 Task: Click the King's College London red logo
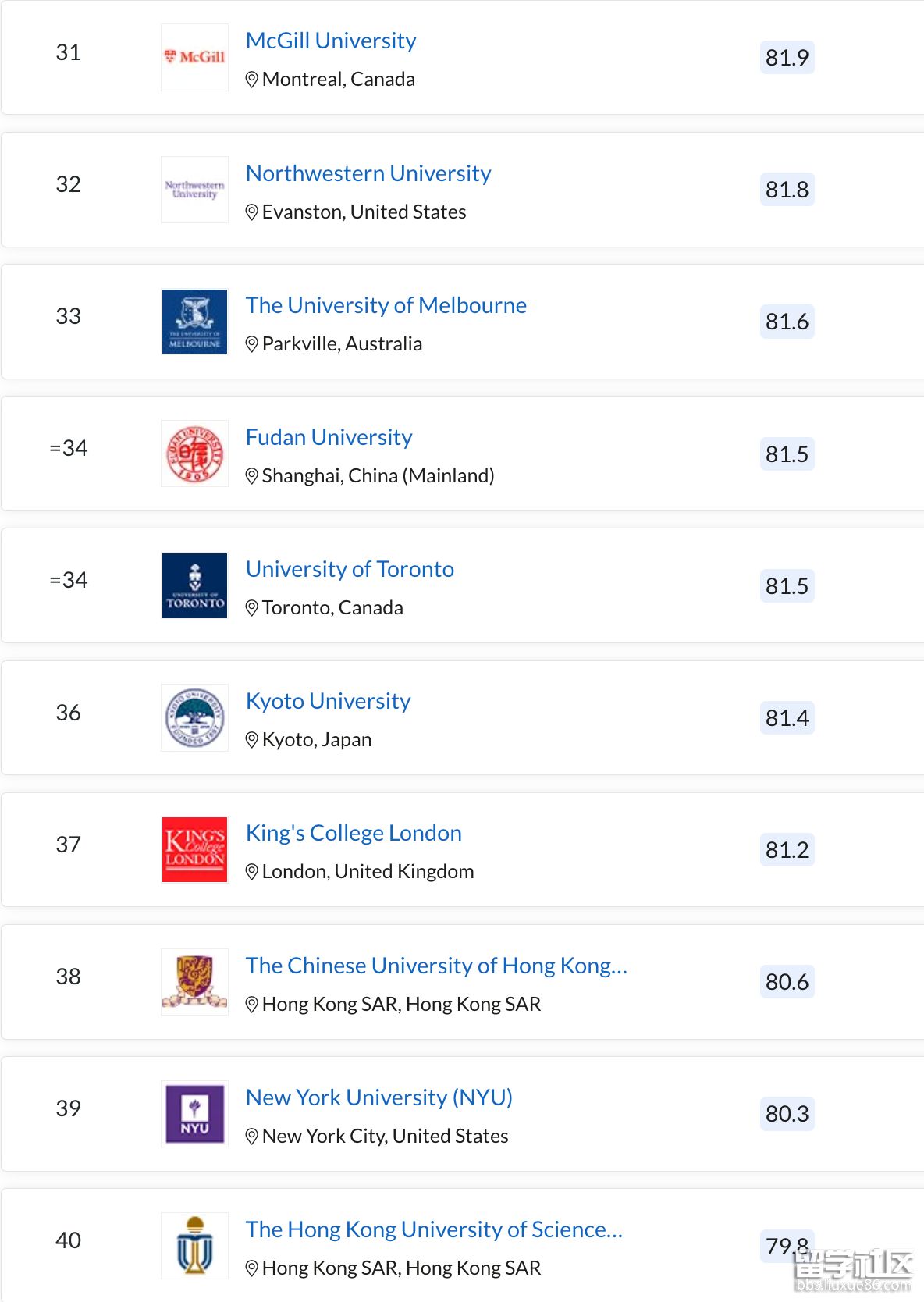tap(194, 849)
